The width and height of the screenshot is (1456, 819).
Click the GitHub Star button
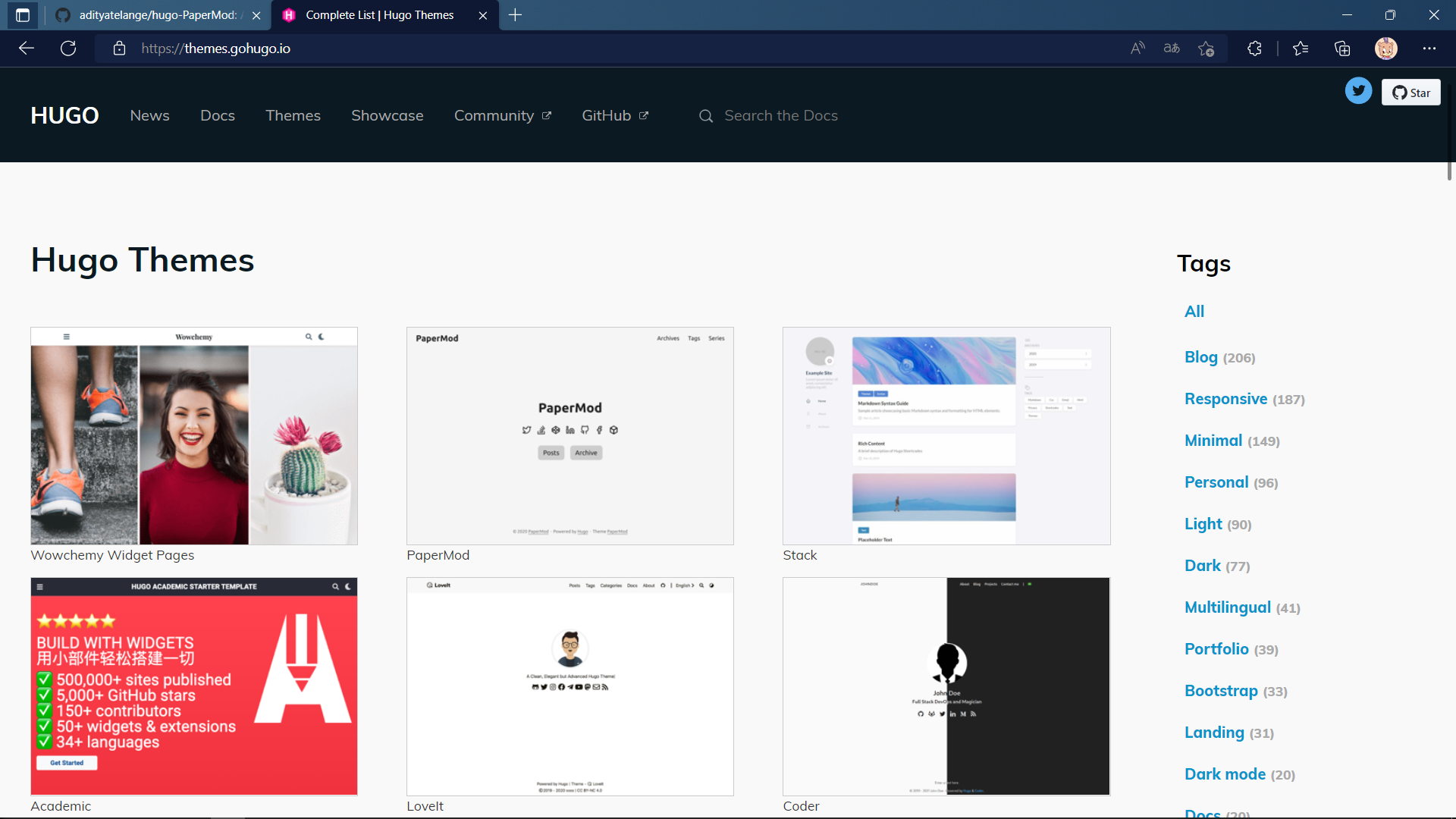tap(1410, 93)
